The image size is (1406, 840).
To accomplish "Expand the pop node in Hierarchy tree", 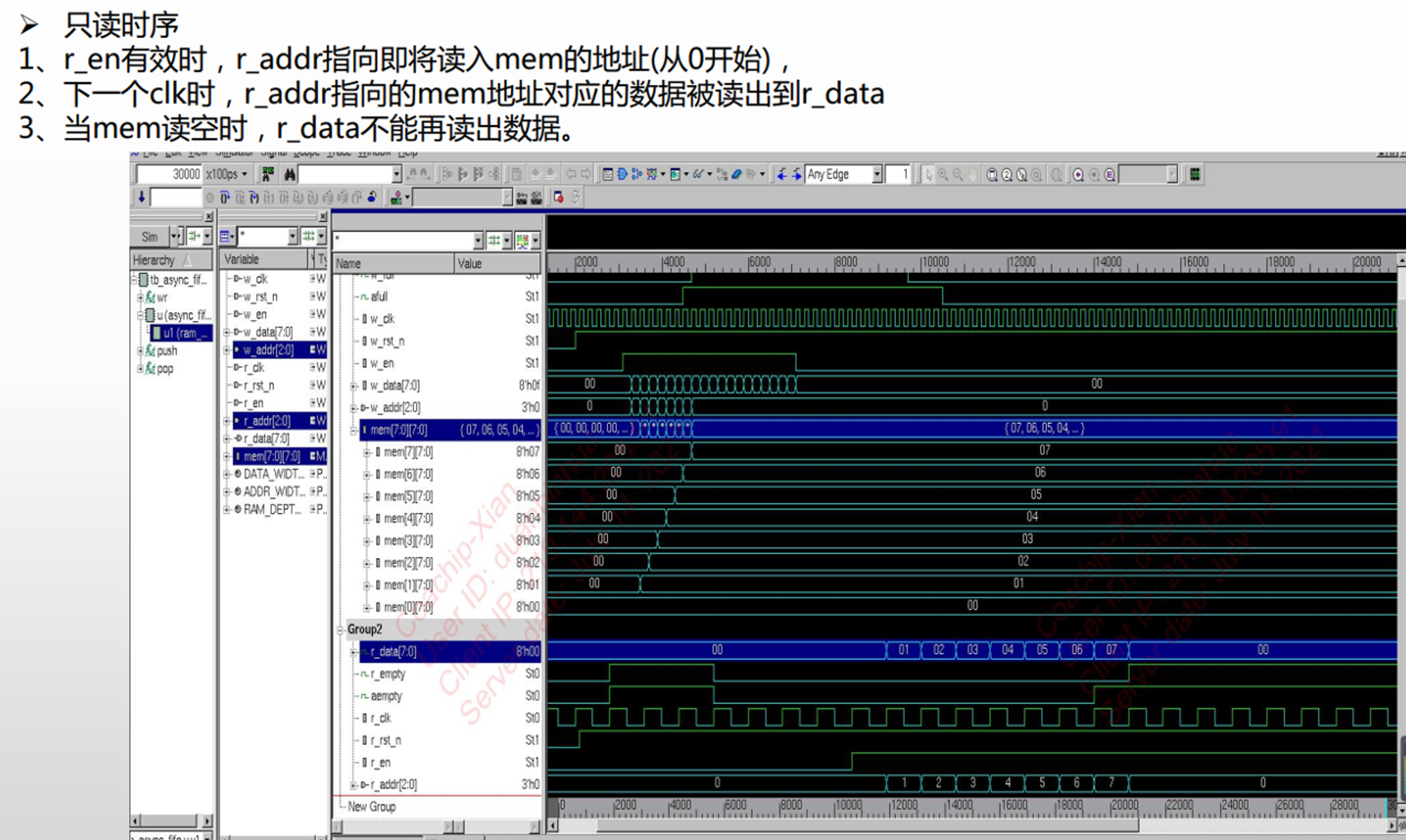I will pos(141,368).
